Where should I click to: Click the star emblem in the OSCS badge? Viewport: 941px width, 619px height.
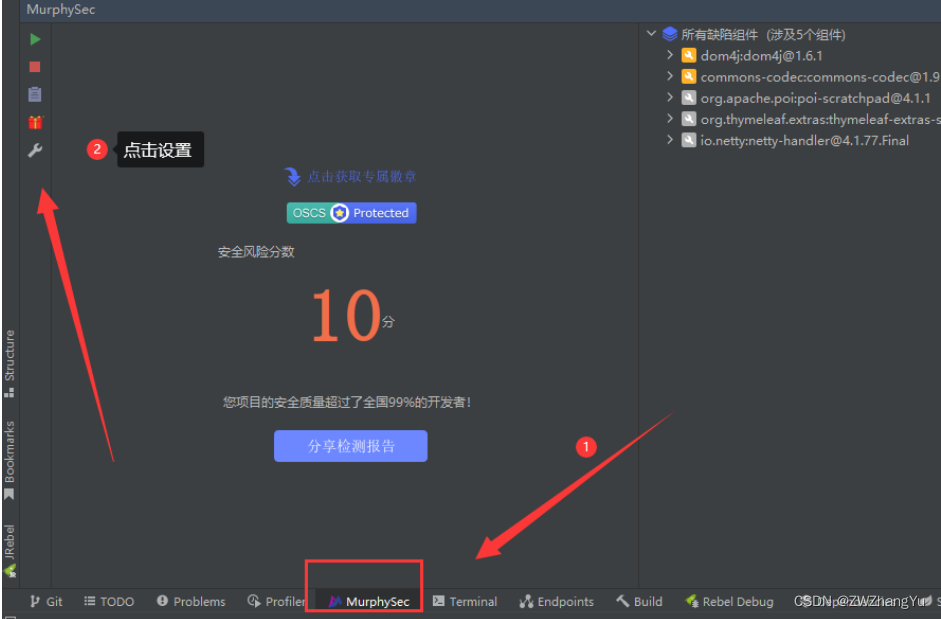(340, 213)
